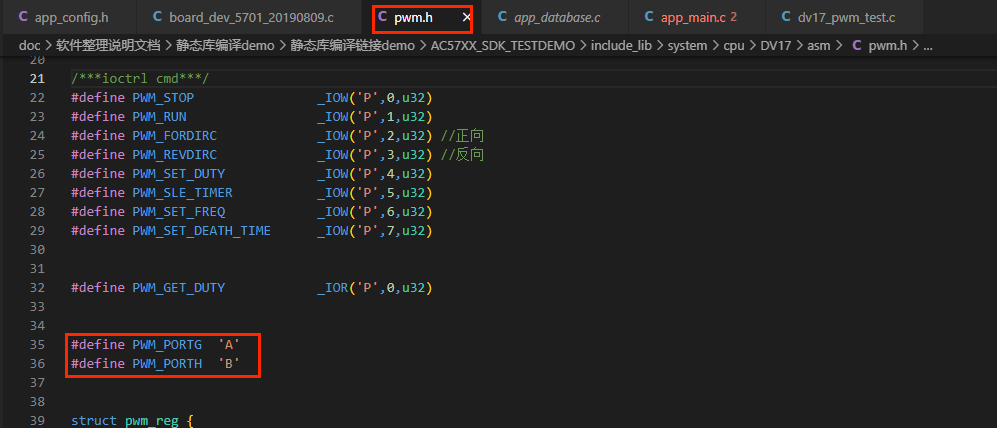Open the asm breadcrumb folder
997x428 pixels.
(x=817, y=46)
